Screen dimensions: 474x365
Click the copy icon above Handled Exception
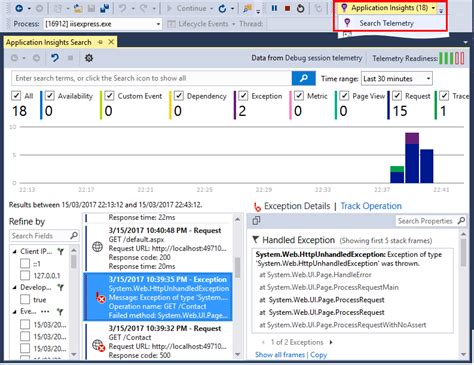point(256,221)
